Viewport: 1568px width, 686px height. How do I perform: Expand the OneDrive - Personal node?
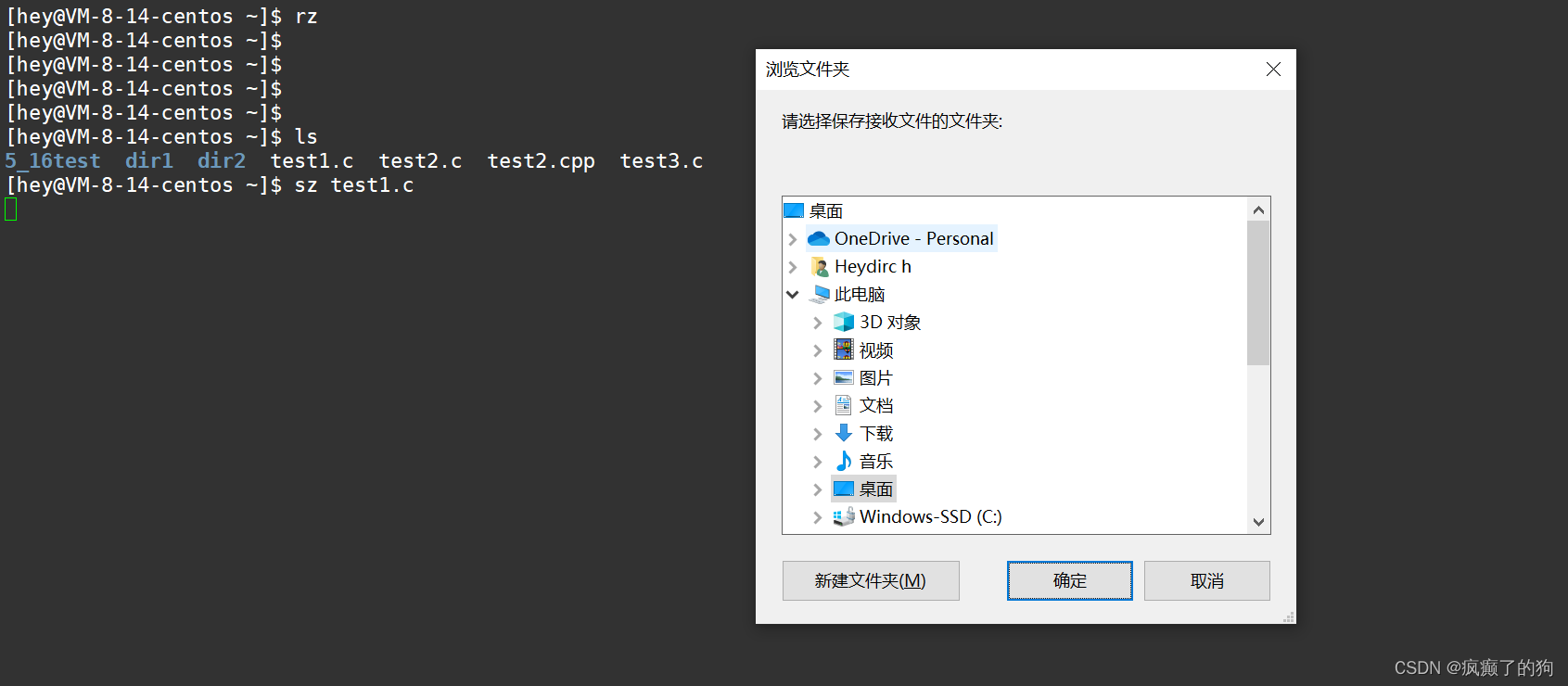pyautogui.click(x=793, y=239)
